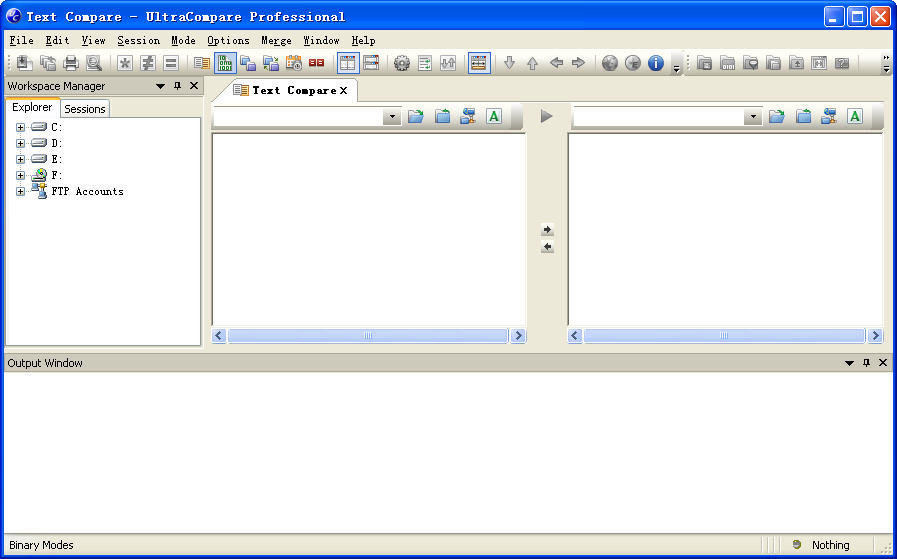Merge to right with the small right arrow
The width and height of the screenshot is (897, 559).
click(547, 230)
